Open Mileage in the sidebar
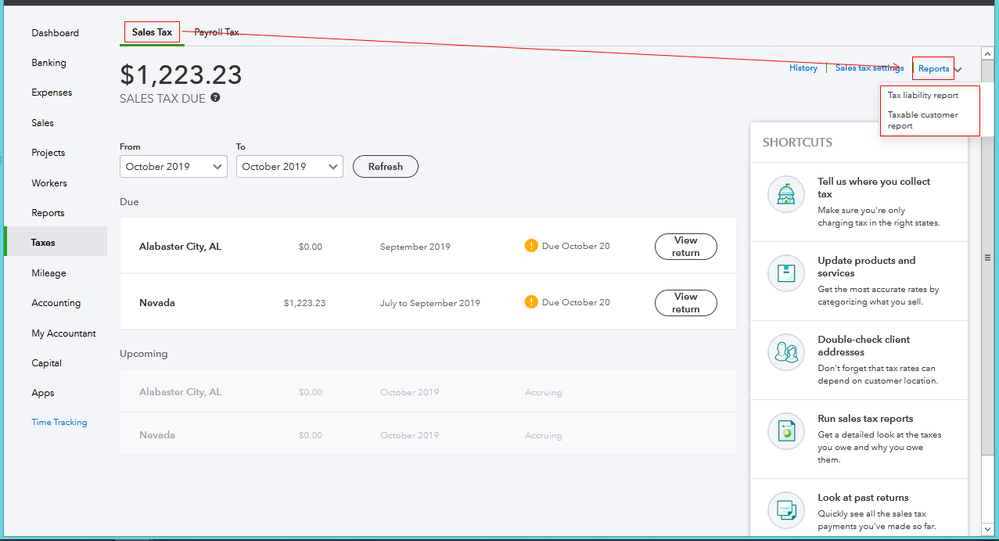Screen dimensions: 999x541 (x=49, y=273)
